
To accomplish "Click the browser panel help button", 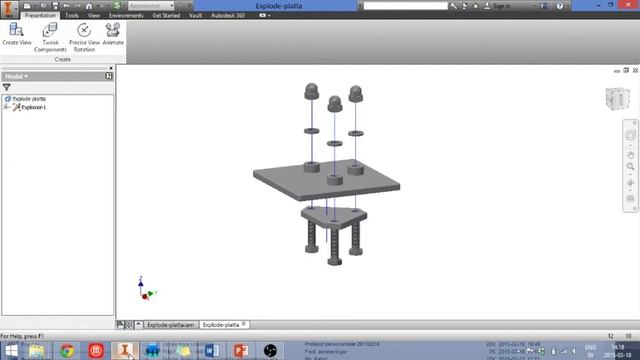I will point(109,76).
